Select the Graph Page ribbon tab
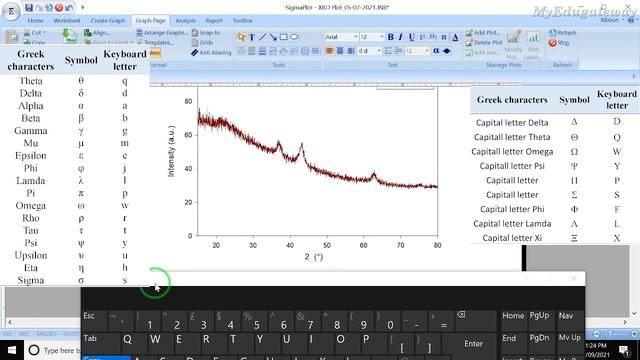640x360 pixels. (x=150, y=20)
